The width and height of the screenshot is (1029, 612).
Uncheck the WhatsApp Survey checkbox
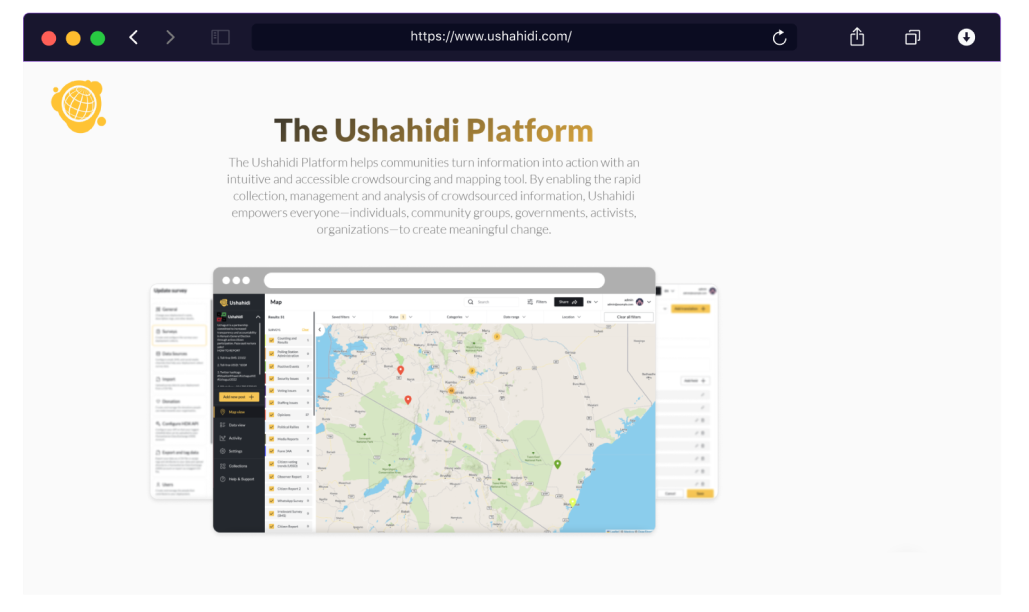(x=272, y=500)
